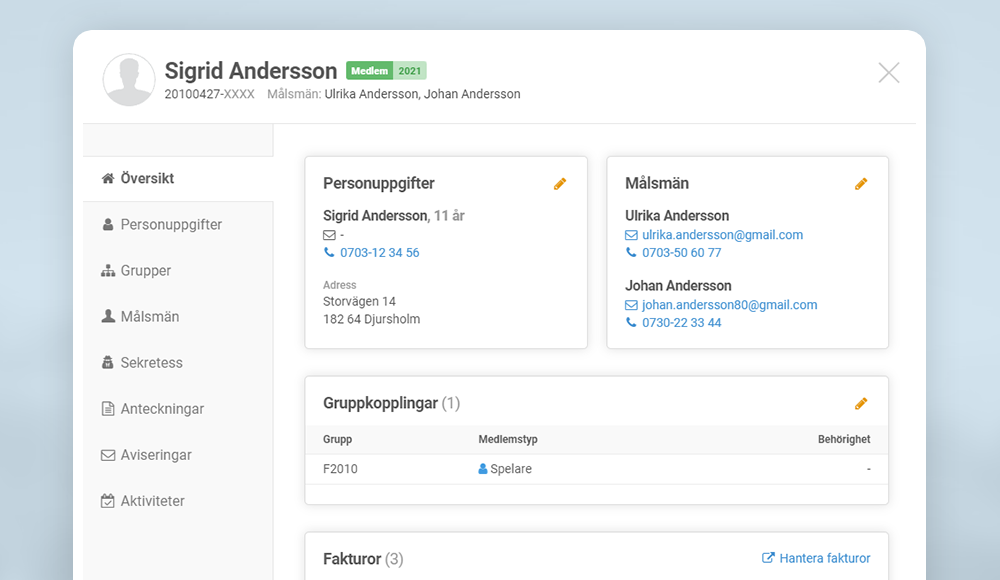Open Aktiviteter from the sidebar
This screenshot has height=580, width=1000.
click(x=152, y=501)
